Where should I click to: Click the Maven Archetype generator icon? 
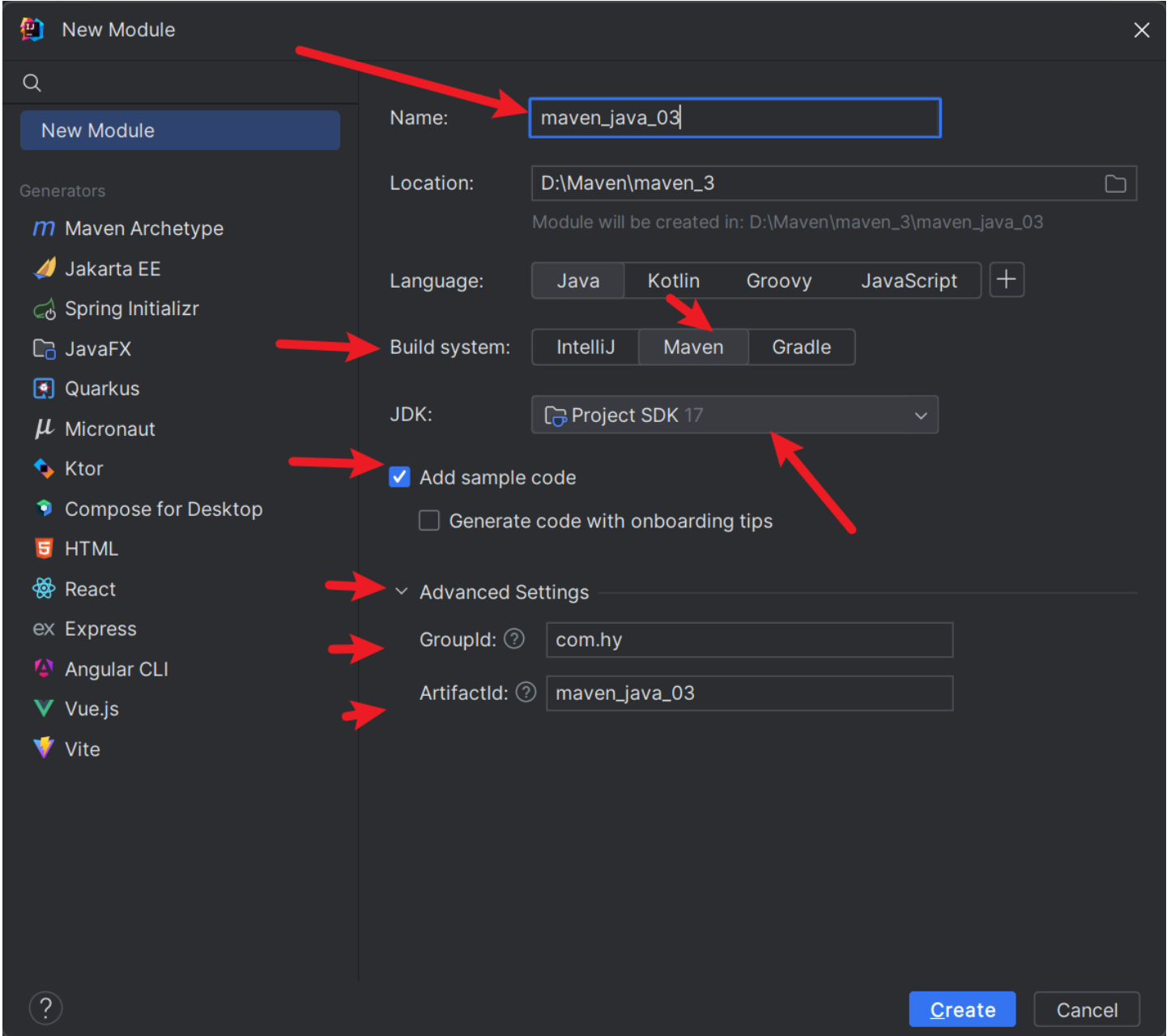tap(44, 228)
